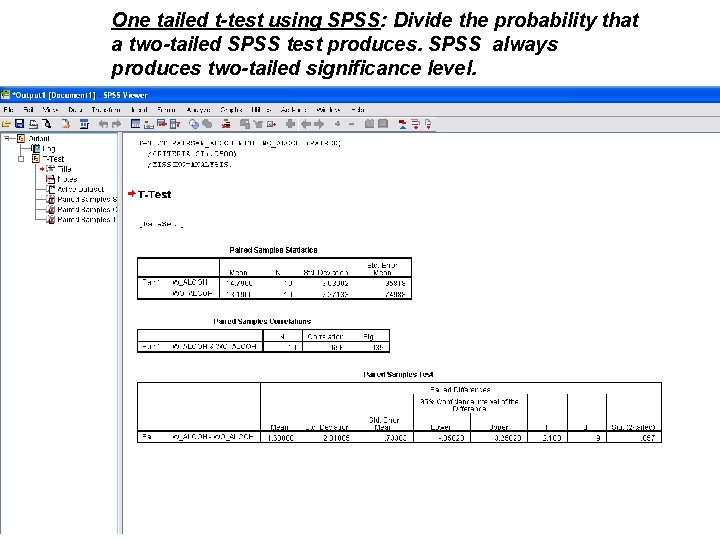Click the small plus Expand icon

pos(338,124)
